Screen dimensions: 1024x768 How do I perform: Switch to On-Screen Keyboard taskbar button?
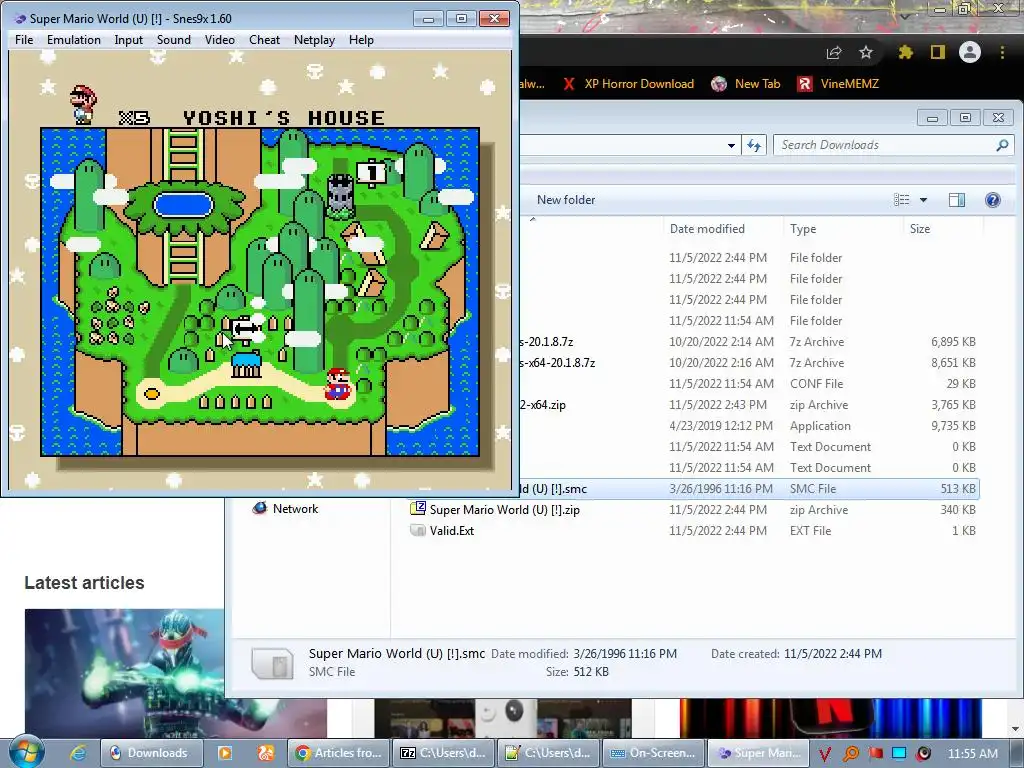tap(653, 753)
